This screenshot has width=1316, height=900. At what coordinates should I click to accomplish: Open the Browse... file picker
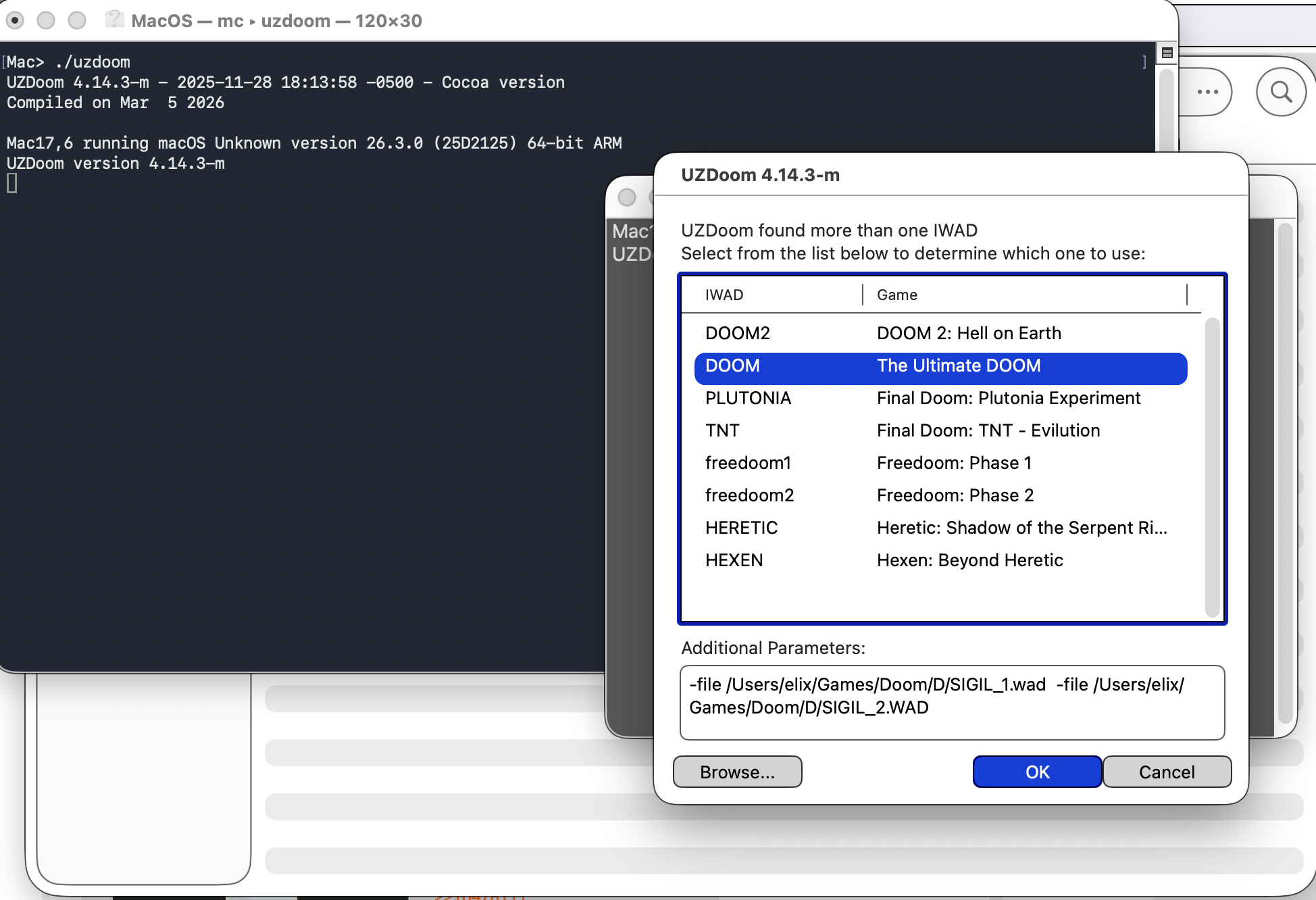pyautogui.click(x=738, y=772)
